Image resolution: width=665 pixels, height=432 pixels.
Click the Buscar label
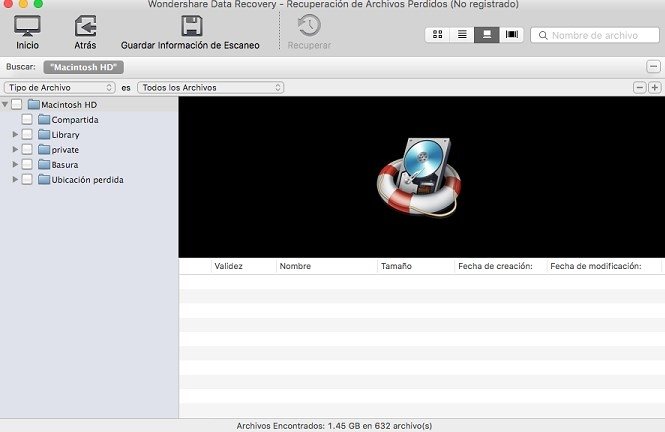tap(21, 67)
